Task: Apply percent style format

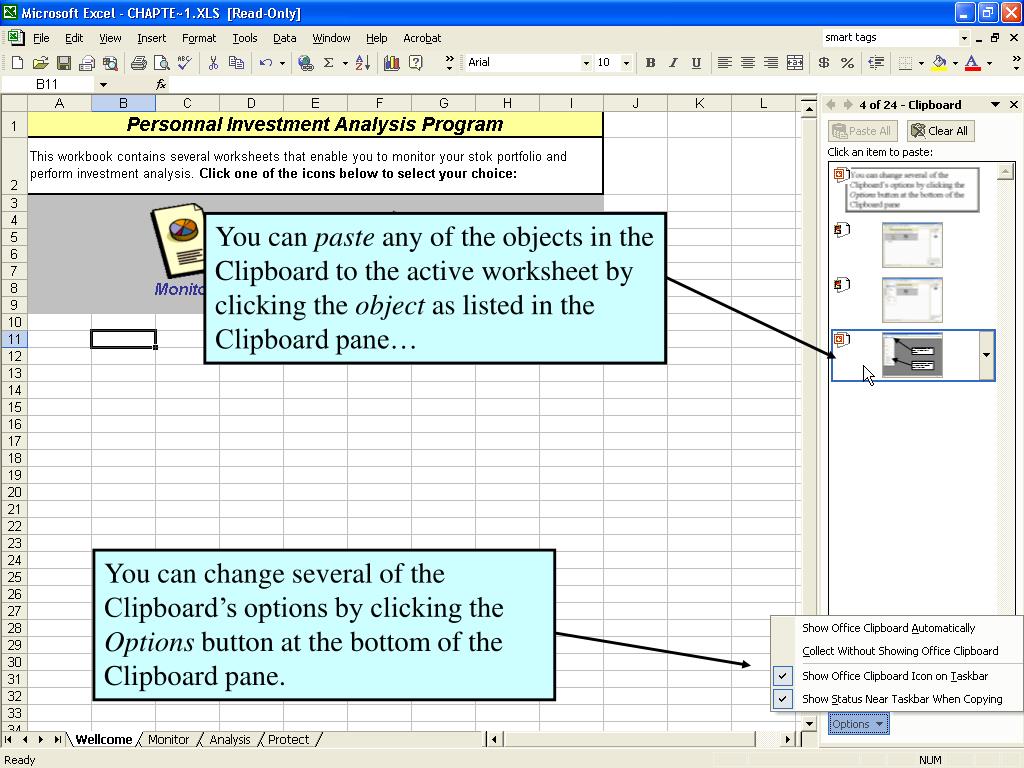Action: coord(847,63)
